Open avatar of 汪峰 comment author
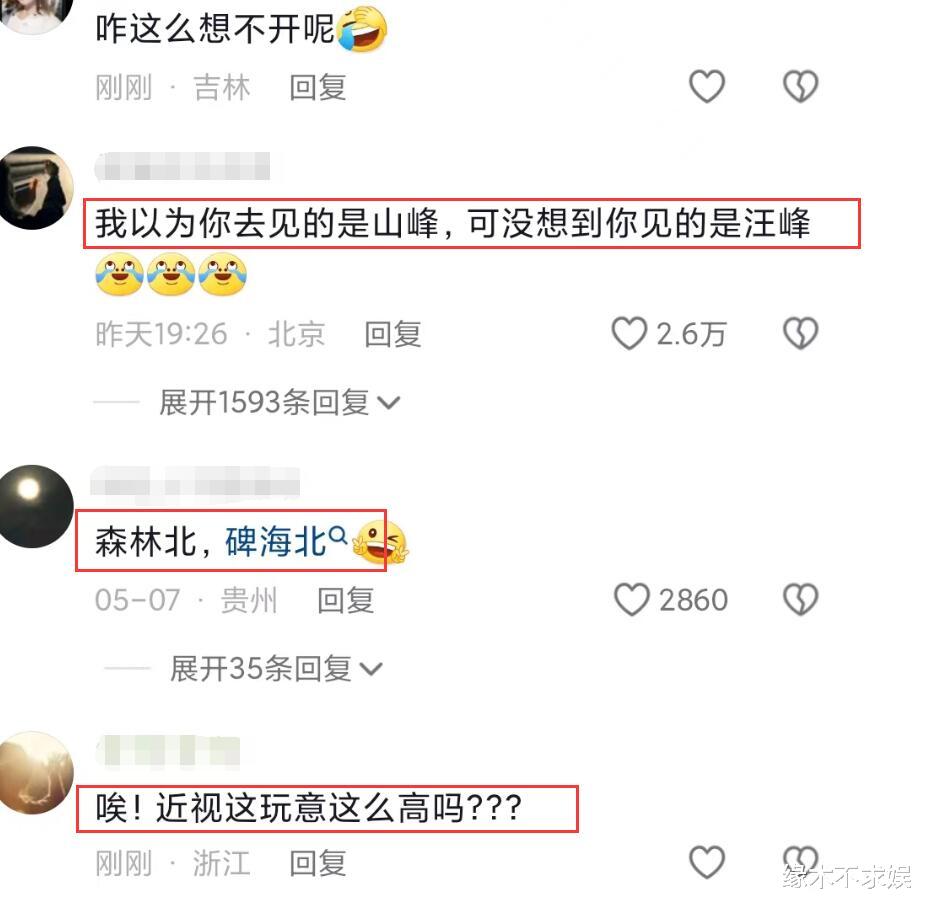The width and height of the screenshot is (925, 907). coord(34,187)
